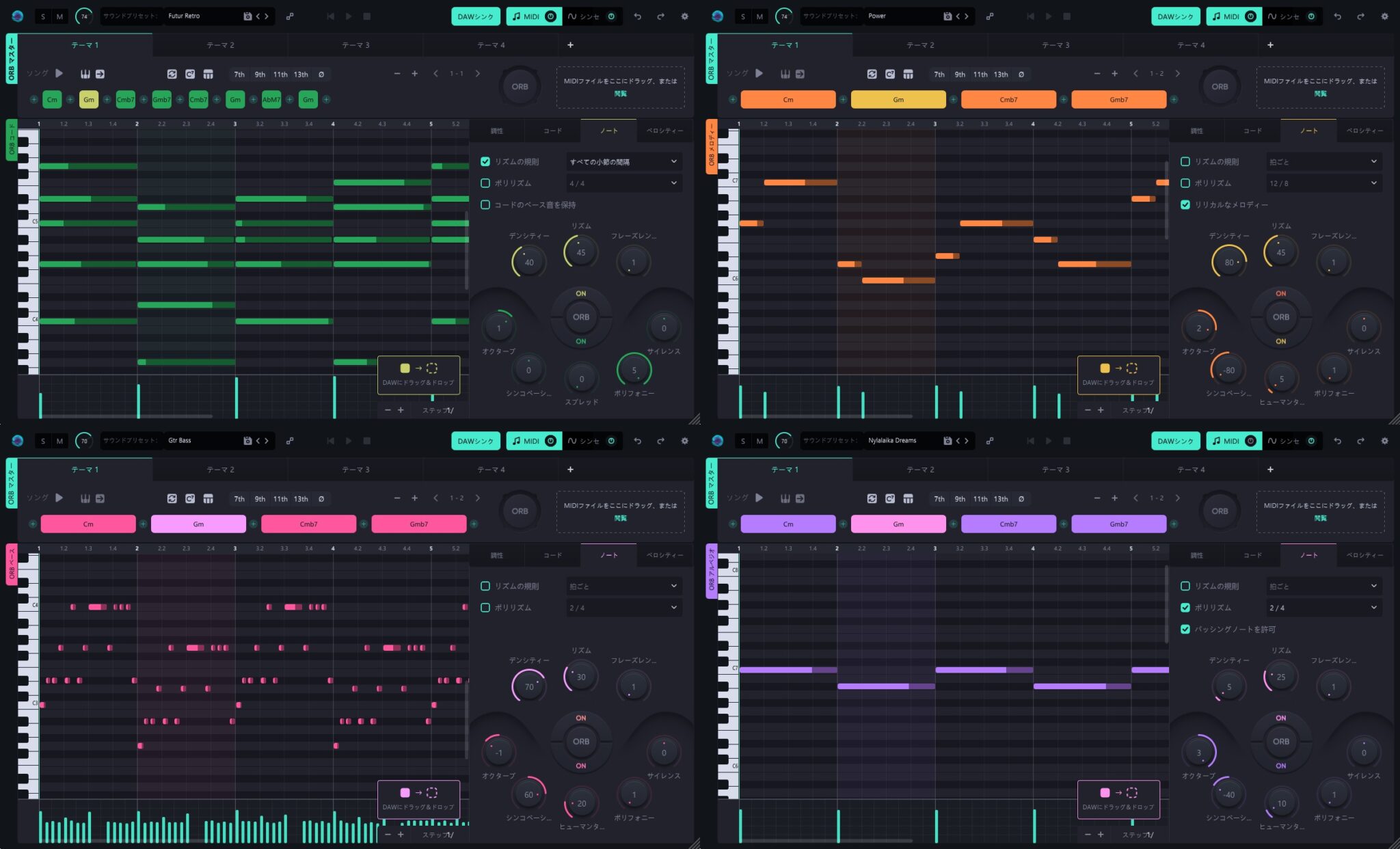
Task: Enable the コードのベース音を保持 checkbox
Action: pos(486,204)
